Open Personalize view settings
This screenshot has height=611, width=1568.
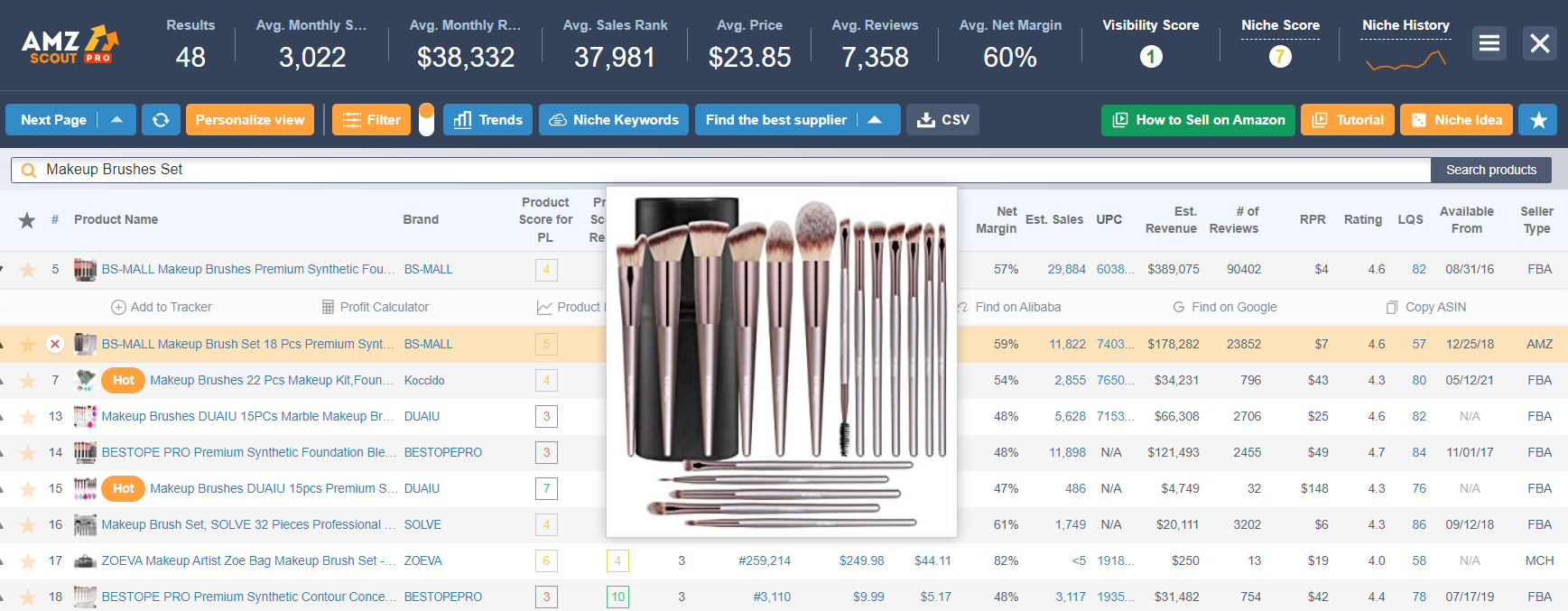click(250, 119)
